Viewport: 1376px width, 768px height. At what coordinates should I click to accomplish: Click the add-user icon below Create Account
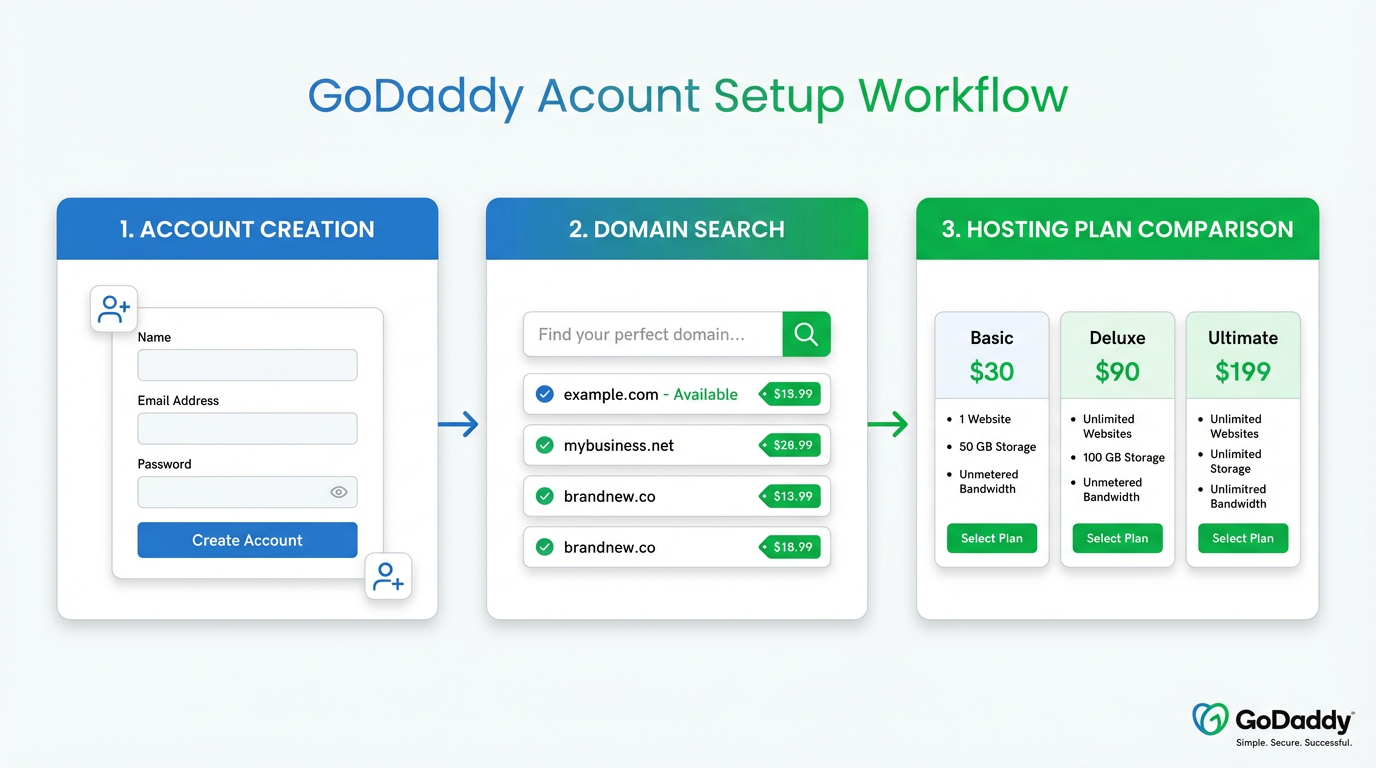(388, 576)
